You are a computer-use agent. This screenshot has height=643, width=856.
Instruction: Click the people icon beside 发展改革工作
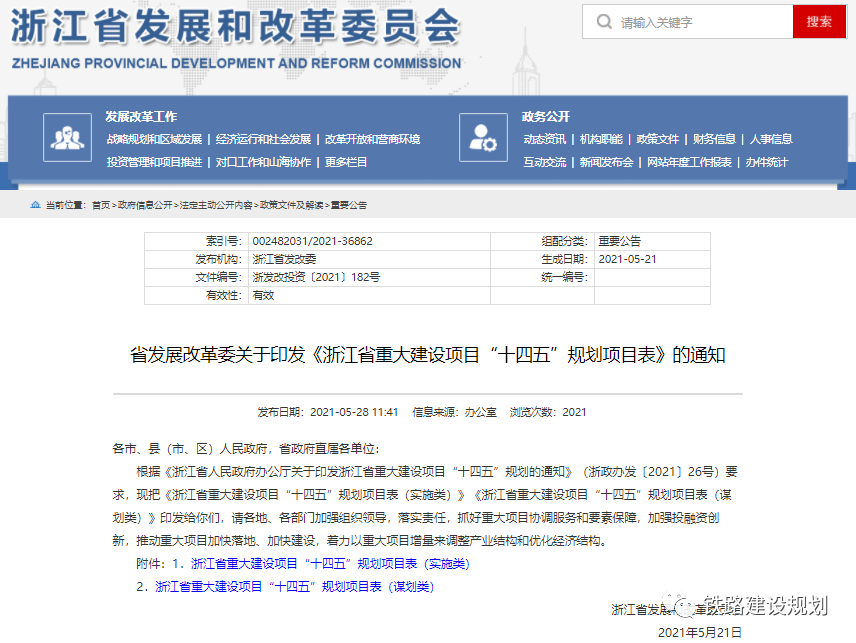point(67,138)
